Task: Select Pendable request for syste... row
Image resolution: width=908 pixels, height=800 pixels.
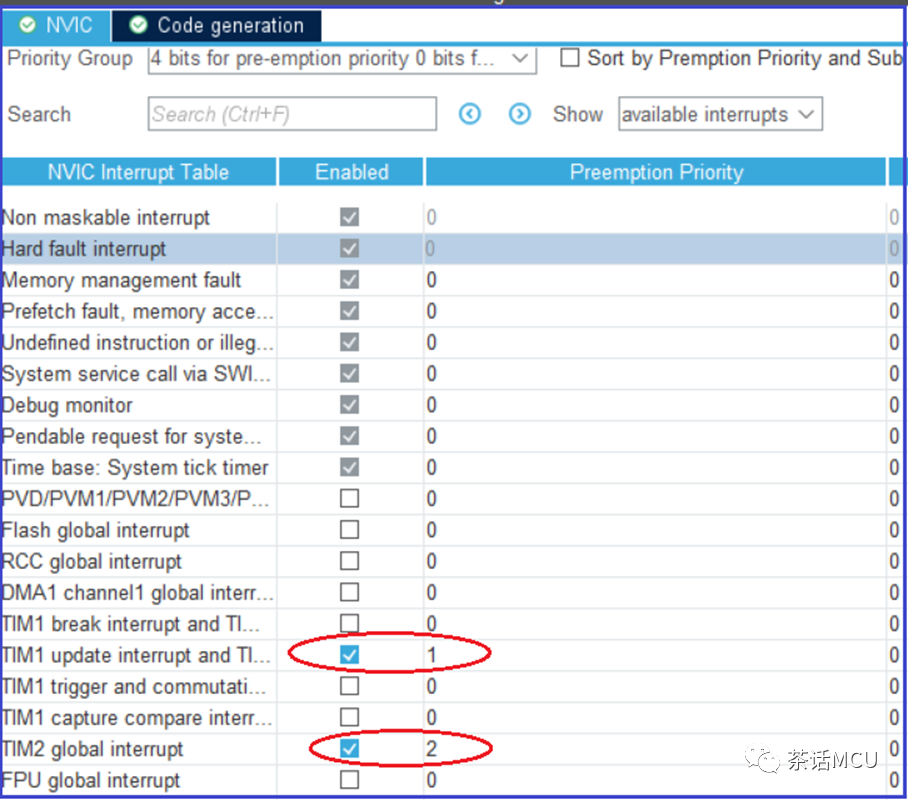Action: click(x=452, y=437)
